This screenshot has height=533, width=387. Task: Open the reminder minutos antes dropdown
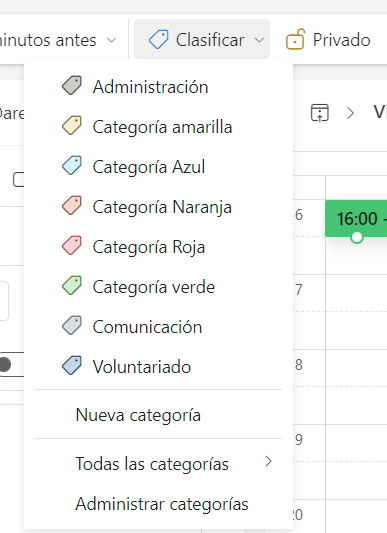(x=58, y=40)
